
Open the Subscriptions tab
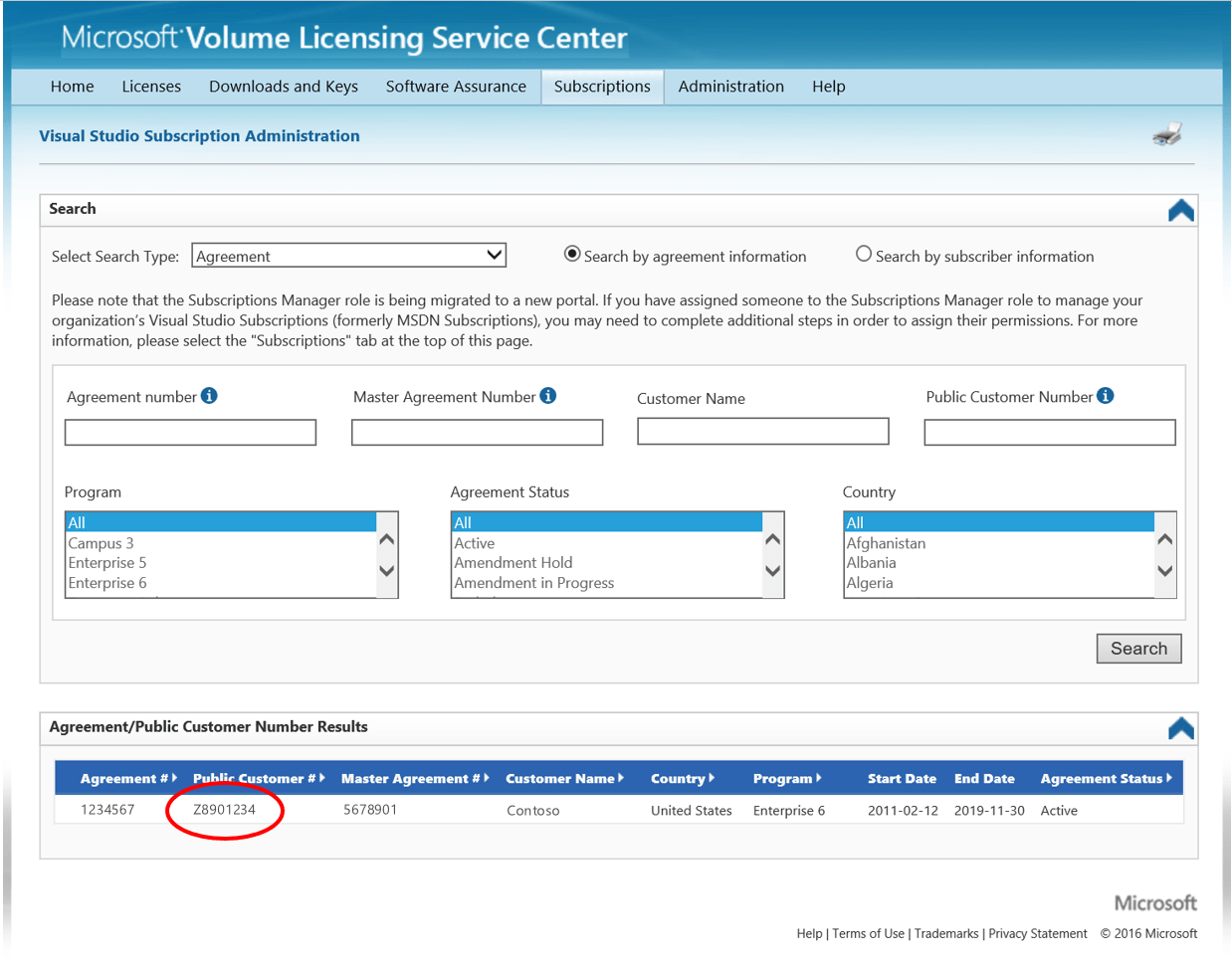pyautogui.click(x=602, y=87)
